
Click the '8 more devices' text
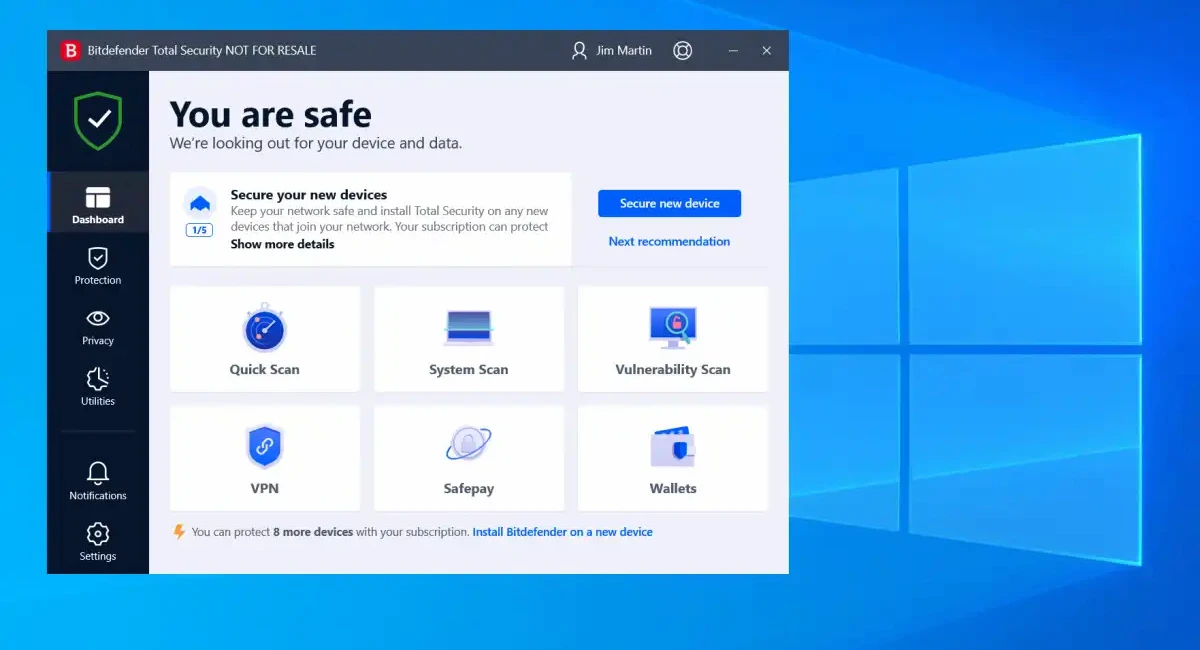pos(313,532)
